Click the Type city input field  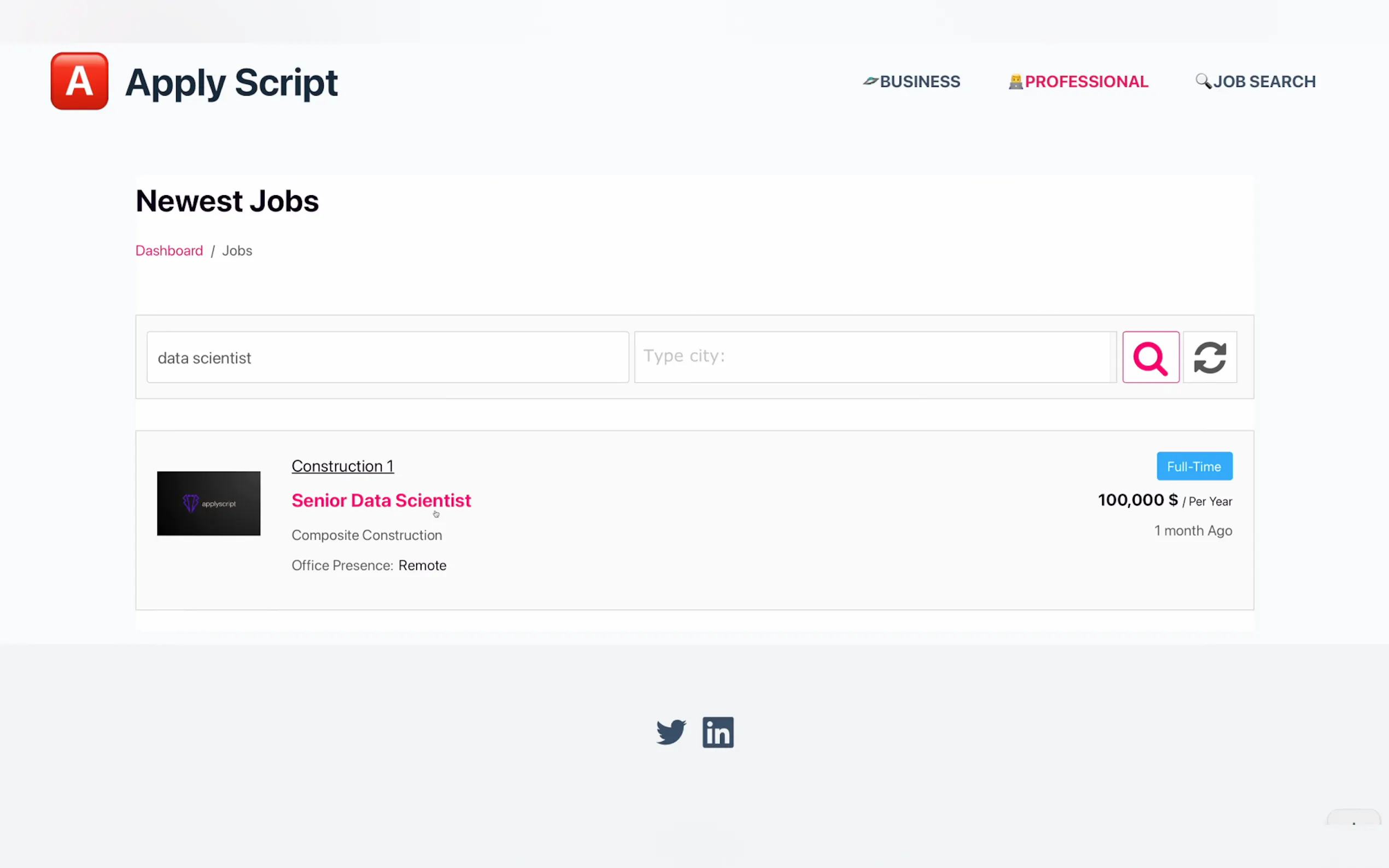875,357
